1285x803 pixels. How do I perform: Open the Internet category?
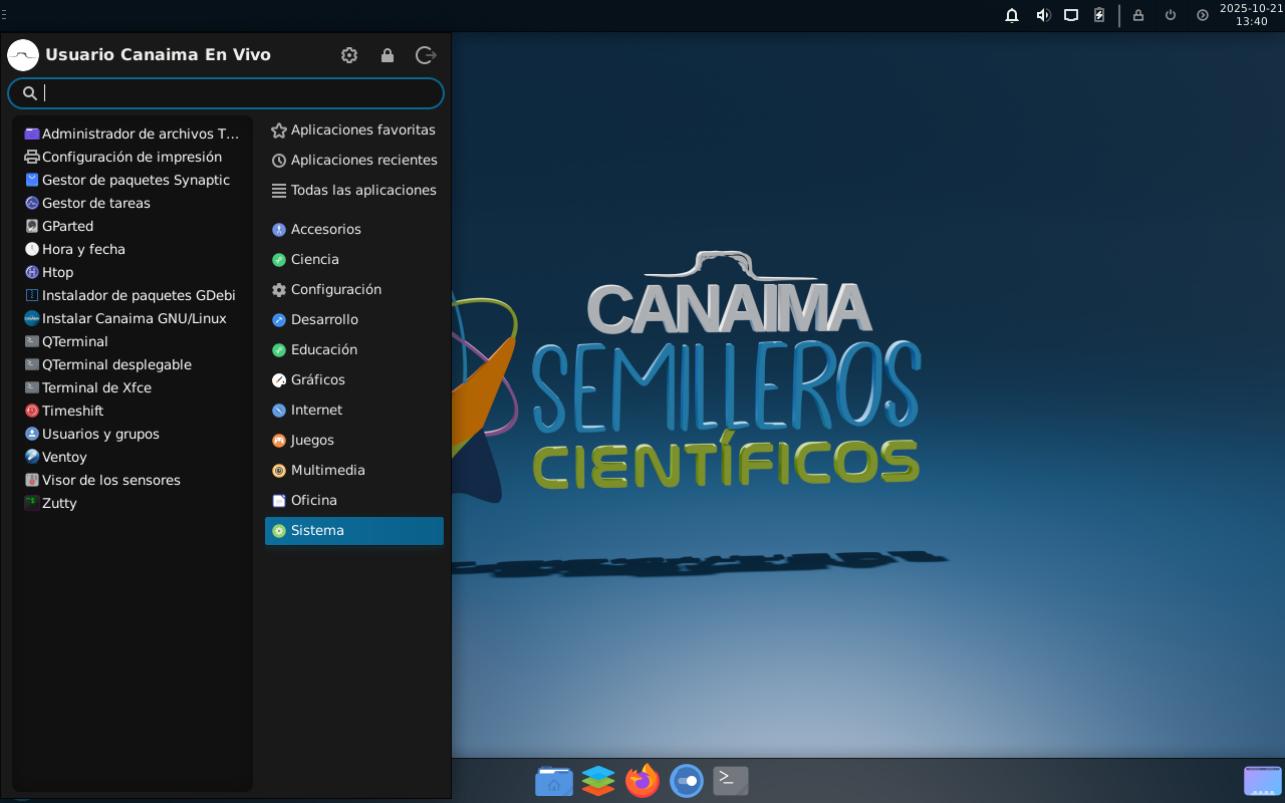tap(316, 410)
